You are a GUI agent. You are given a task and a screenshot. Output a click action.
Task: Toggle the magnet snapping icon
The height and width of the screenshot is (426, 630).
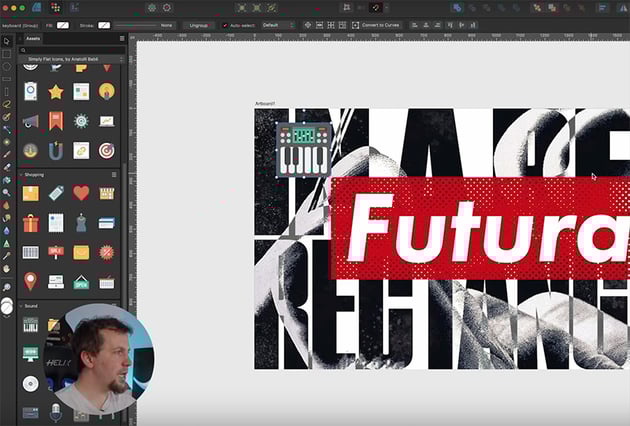pyautogui.click(x=375, y=8)
